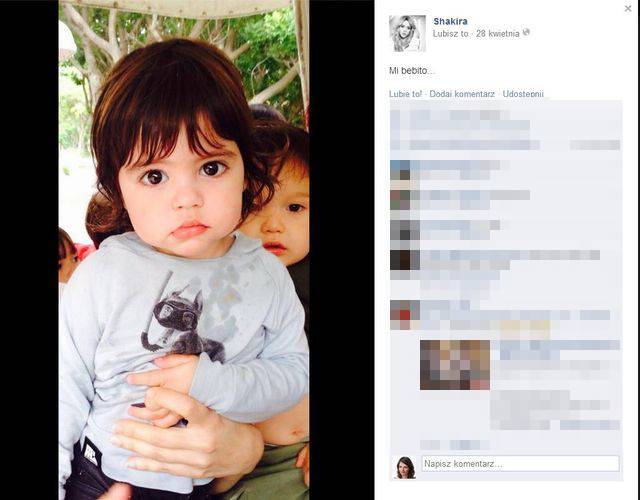Click the blurred timestamp on the first comment
Image resolution: width=640 pixels, height=500 pixels.
(x=595, y=145)
